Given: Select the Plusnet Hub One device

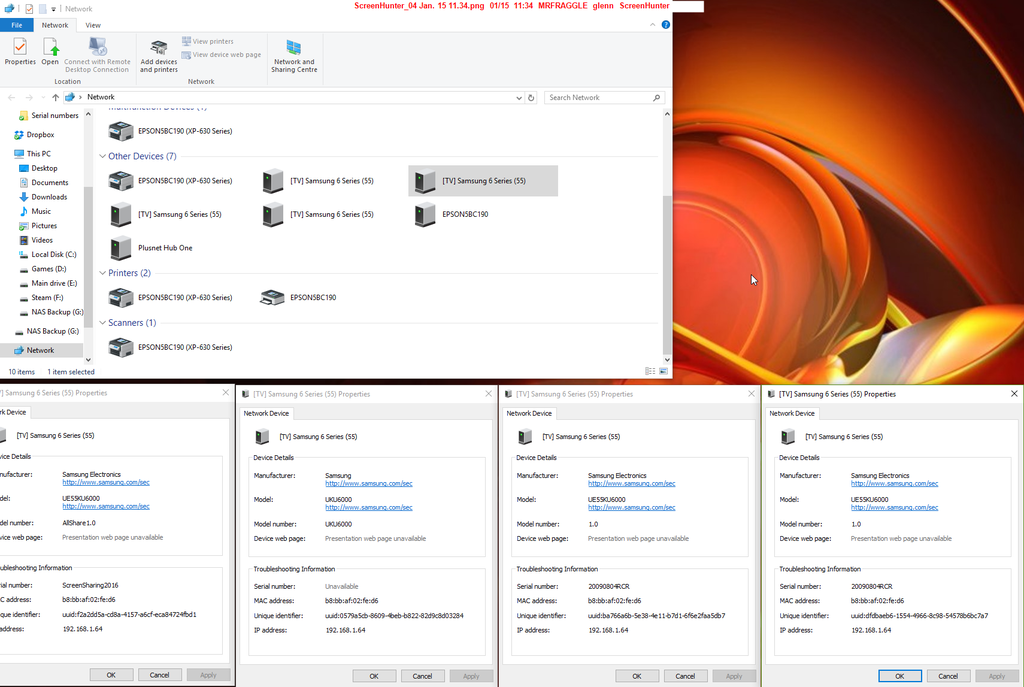Looking at the screenshot, I should pos(152,248).
